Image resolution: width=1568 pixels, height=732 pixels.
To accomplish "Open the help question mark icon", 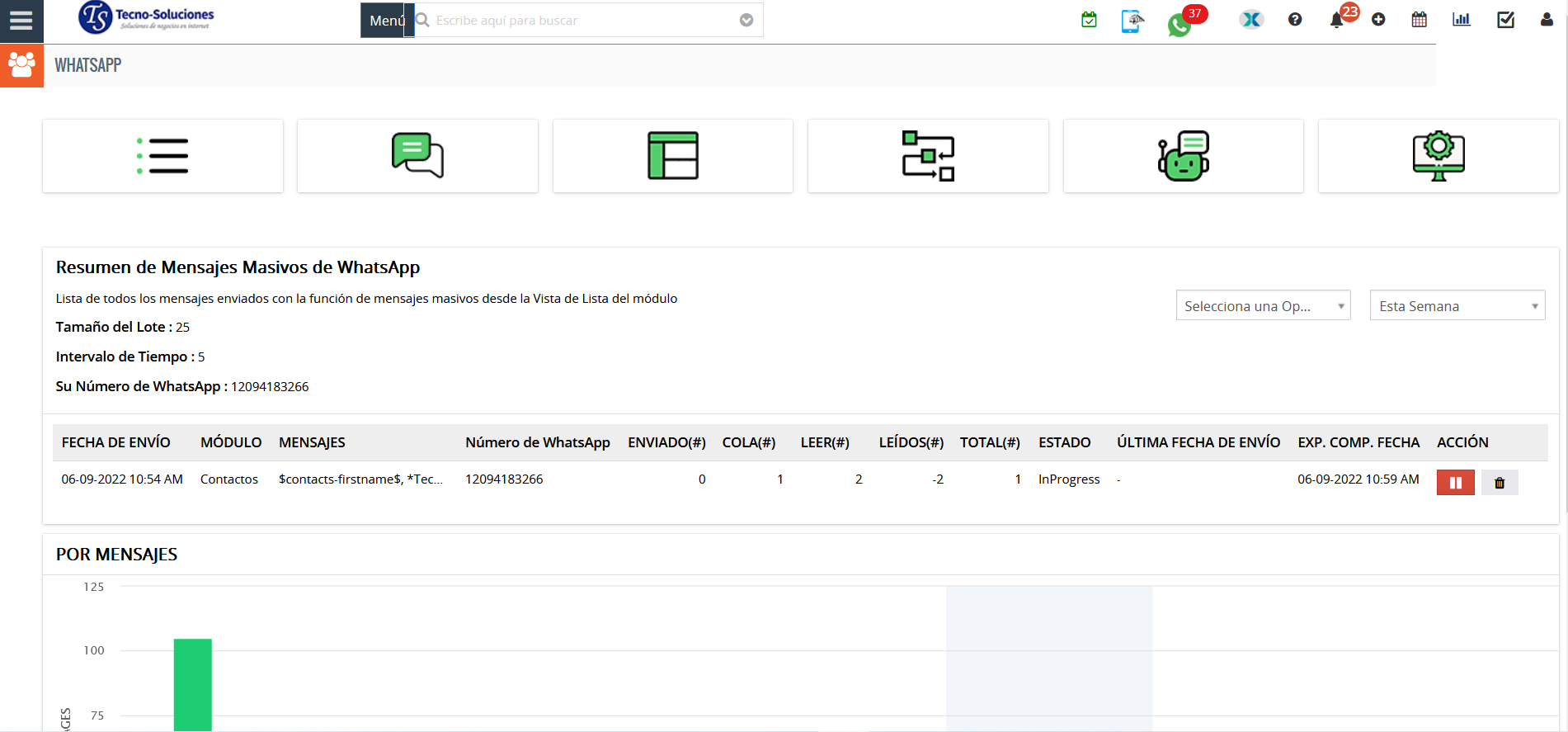I will 1295,20.
